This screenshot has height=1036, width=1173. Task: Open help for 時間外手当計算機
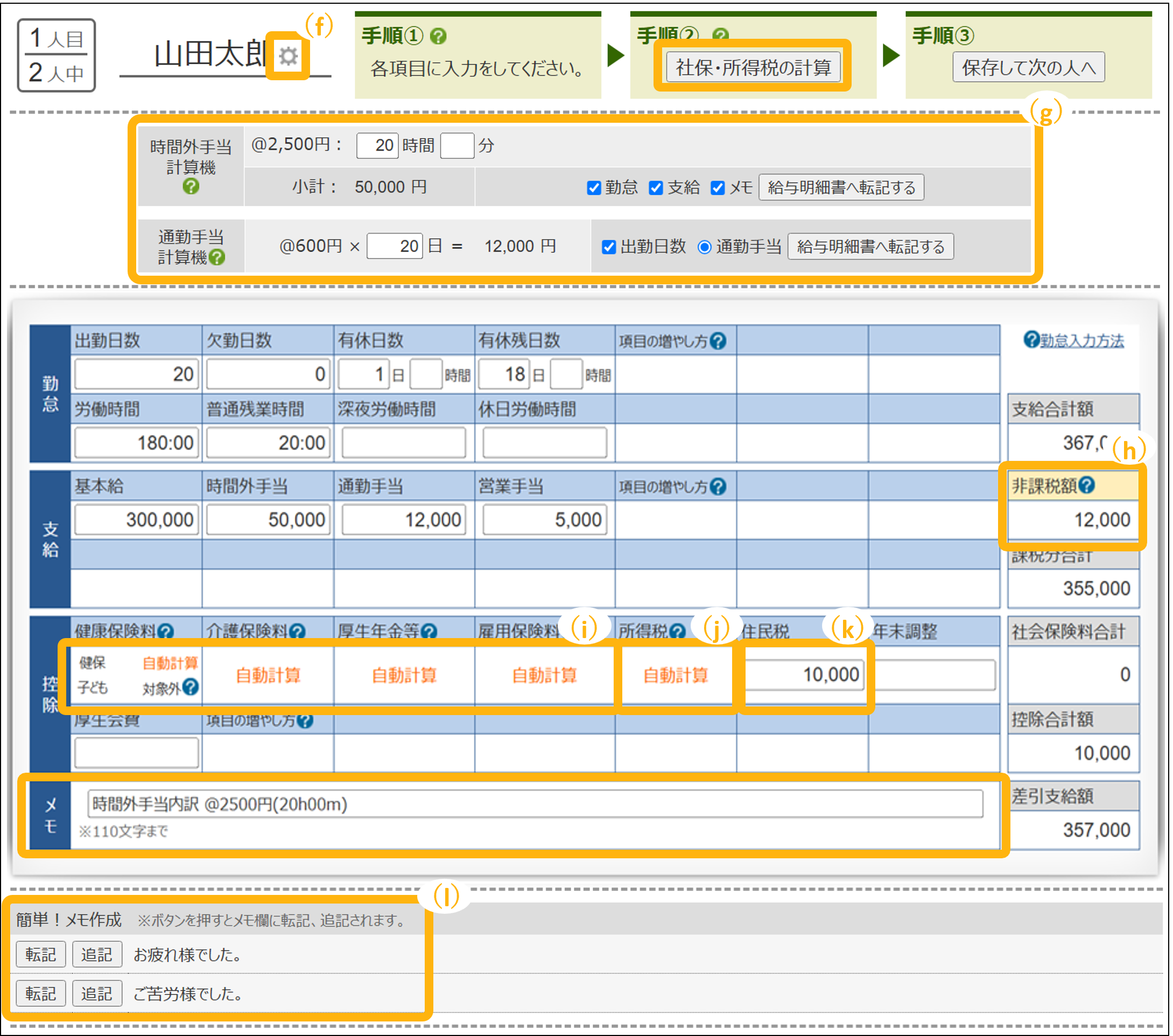191,186
